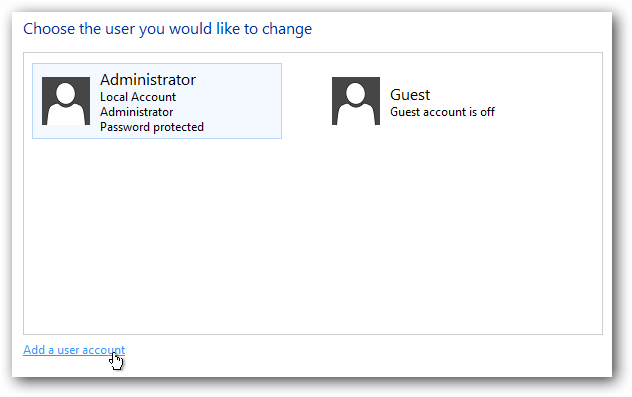Click the 'Guest account is off' status text
632x397 pixels.
coord(442,112)
